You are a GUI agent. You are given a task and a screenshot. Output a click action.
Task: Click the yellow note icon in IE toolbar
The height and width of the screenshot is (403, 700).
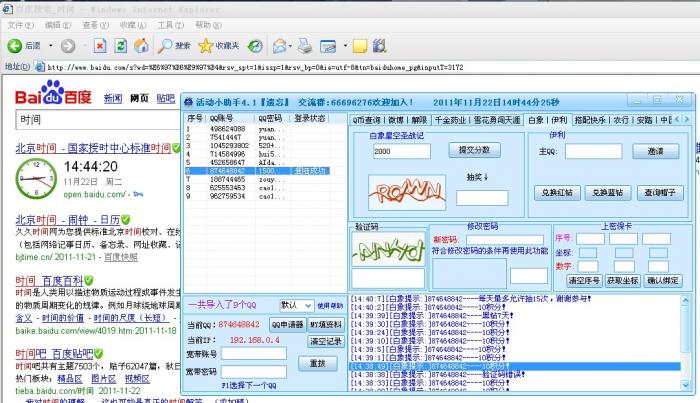point(360,46)
